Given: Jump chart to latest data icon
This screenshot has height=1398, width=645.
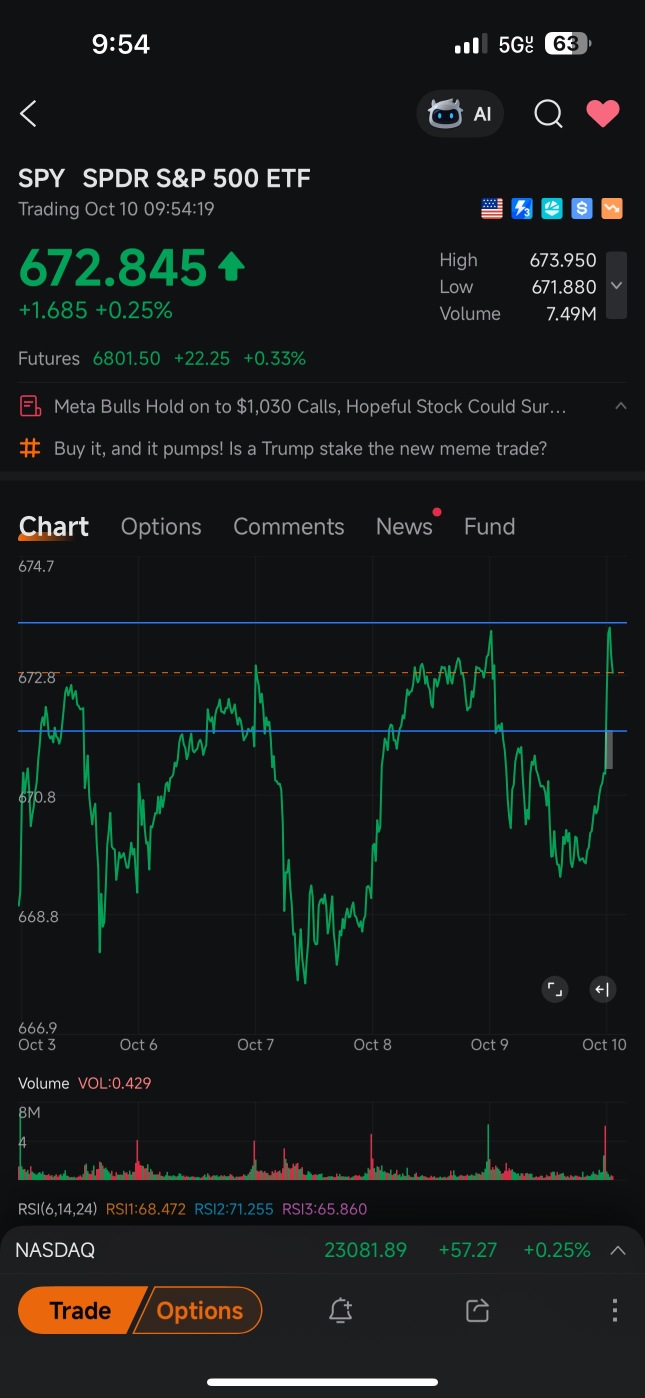Looking at the screenshot, I should [602, 990].
